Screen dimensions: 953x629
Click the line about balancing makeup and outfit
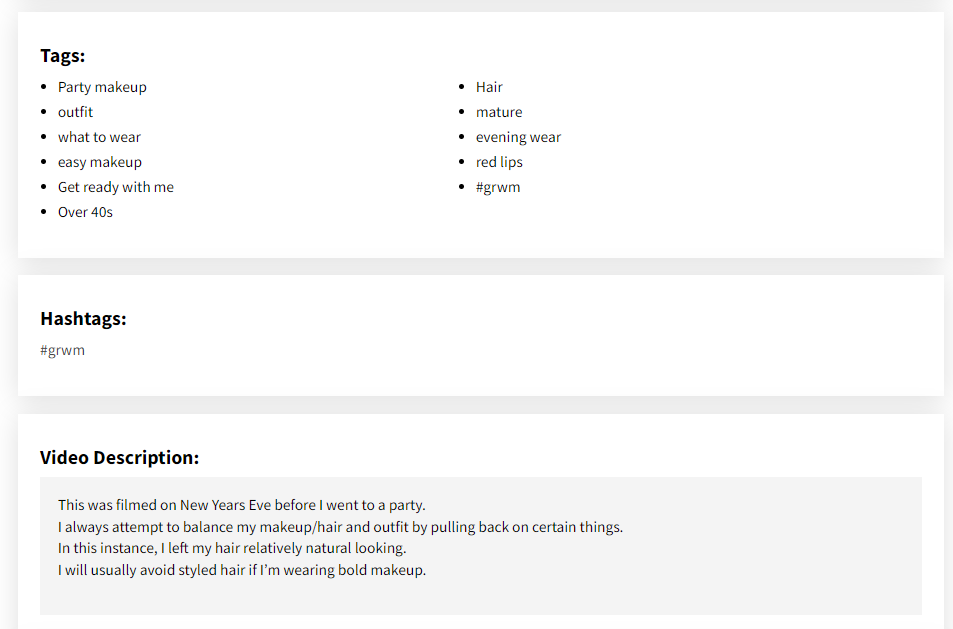340,527
